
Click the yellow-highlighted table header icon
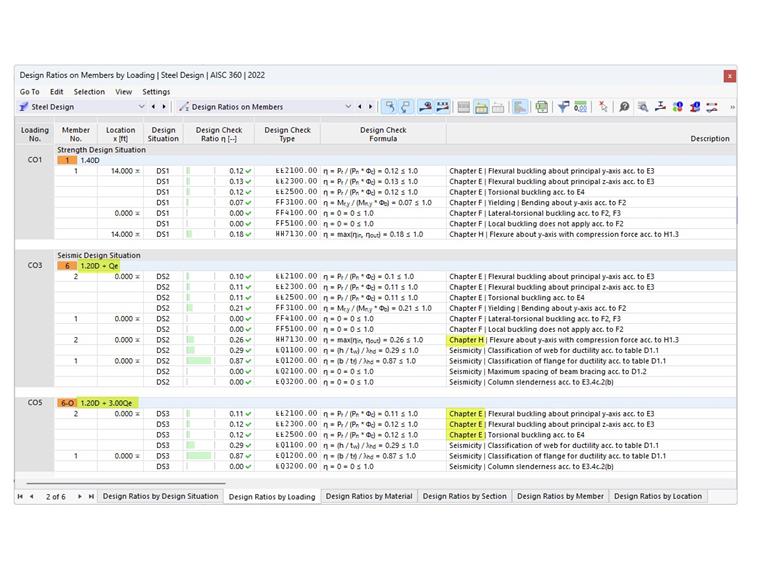point(481,107)
